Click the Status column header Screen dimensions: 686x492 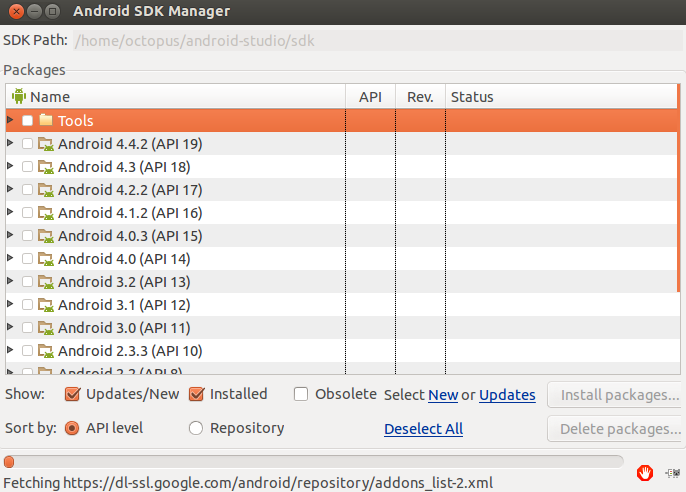[561, 96]
